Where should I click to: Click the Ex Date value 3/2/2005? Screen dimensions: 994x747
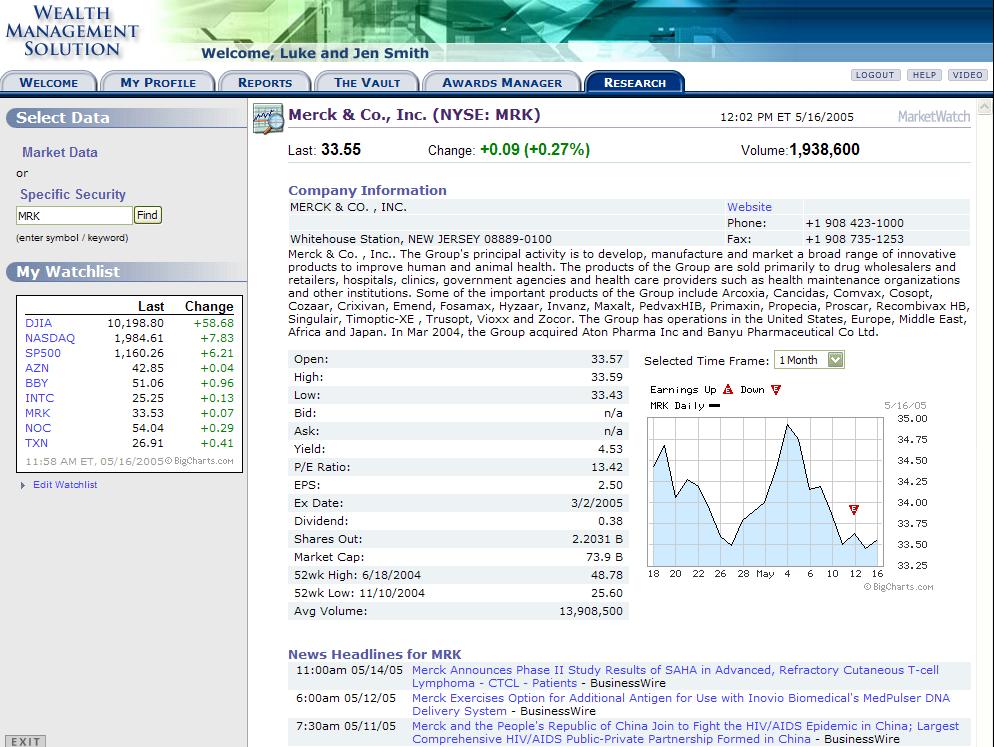(597, 503)
